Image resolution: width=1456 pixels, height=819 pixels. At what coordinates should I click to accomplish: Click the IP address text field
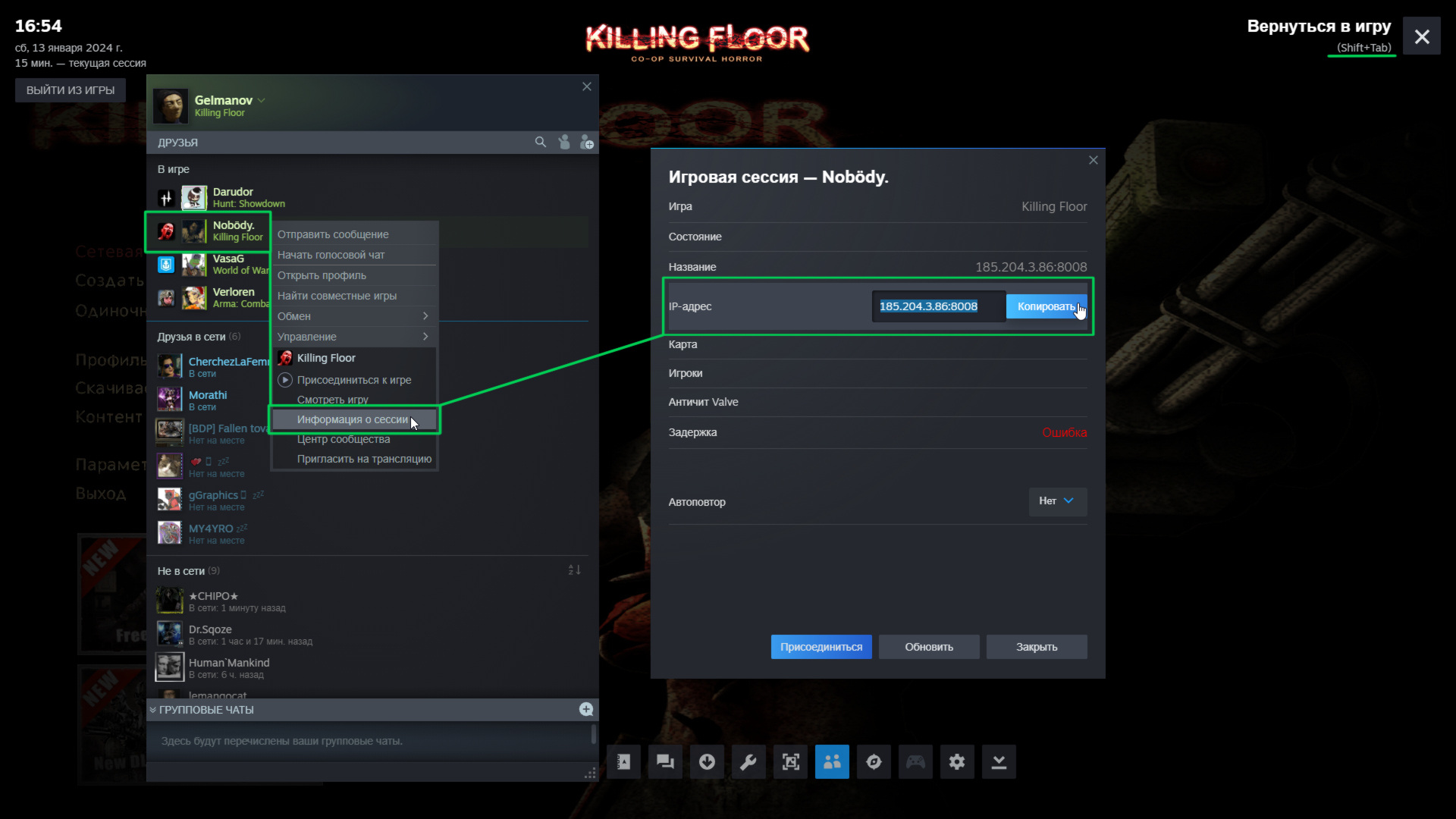coord(937,306)
